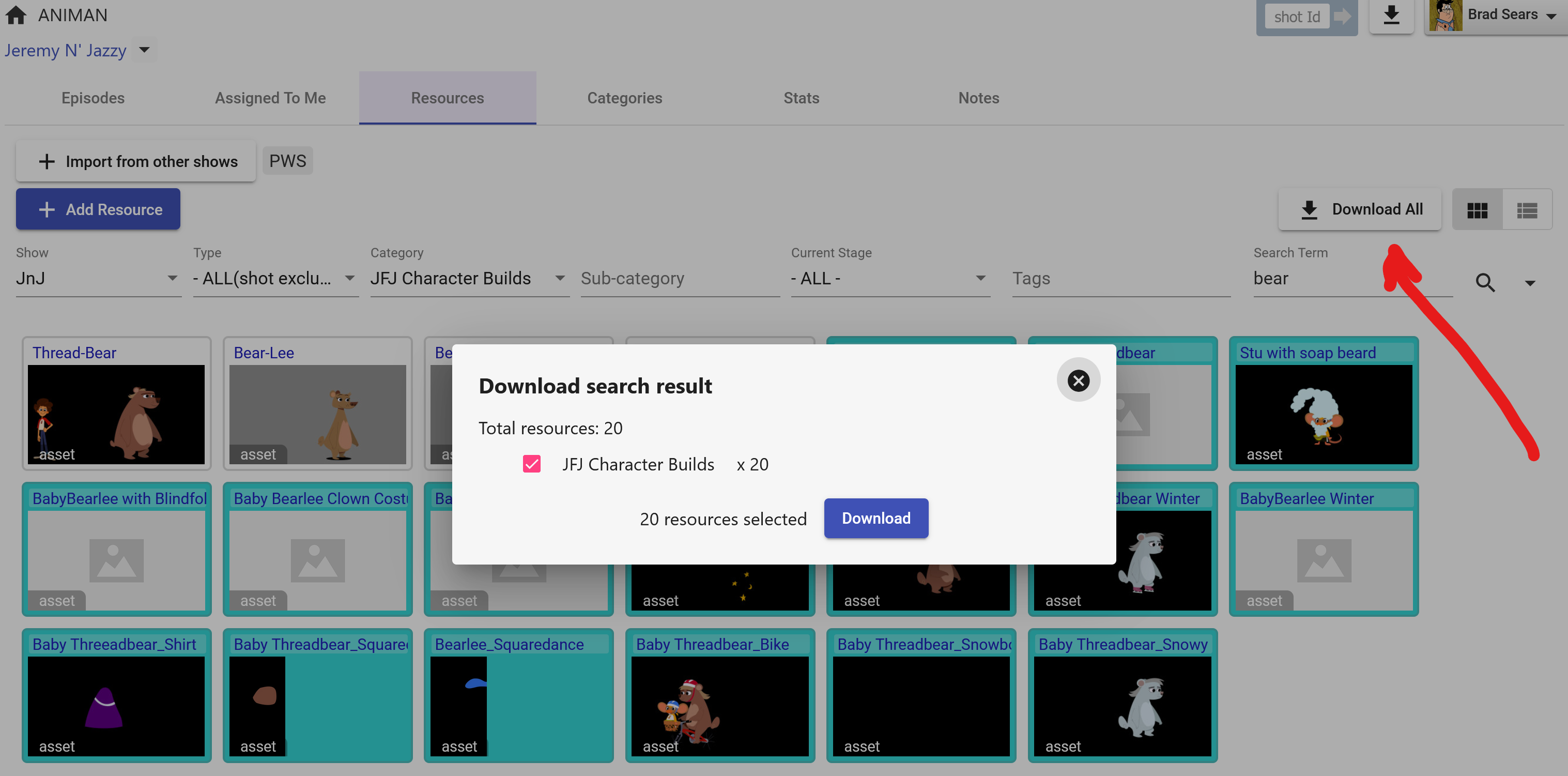The width and height of the screenshot is (1568, 776).
Task: Click the Tags input field
Action: click(x=1120, y=278)
